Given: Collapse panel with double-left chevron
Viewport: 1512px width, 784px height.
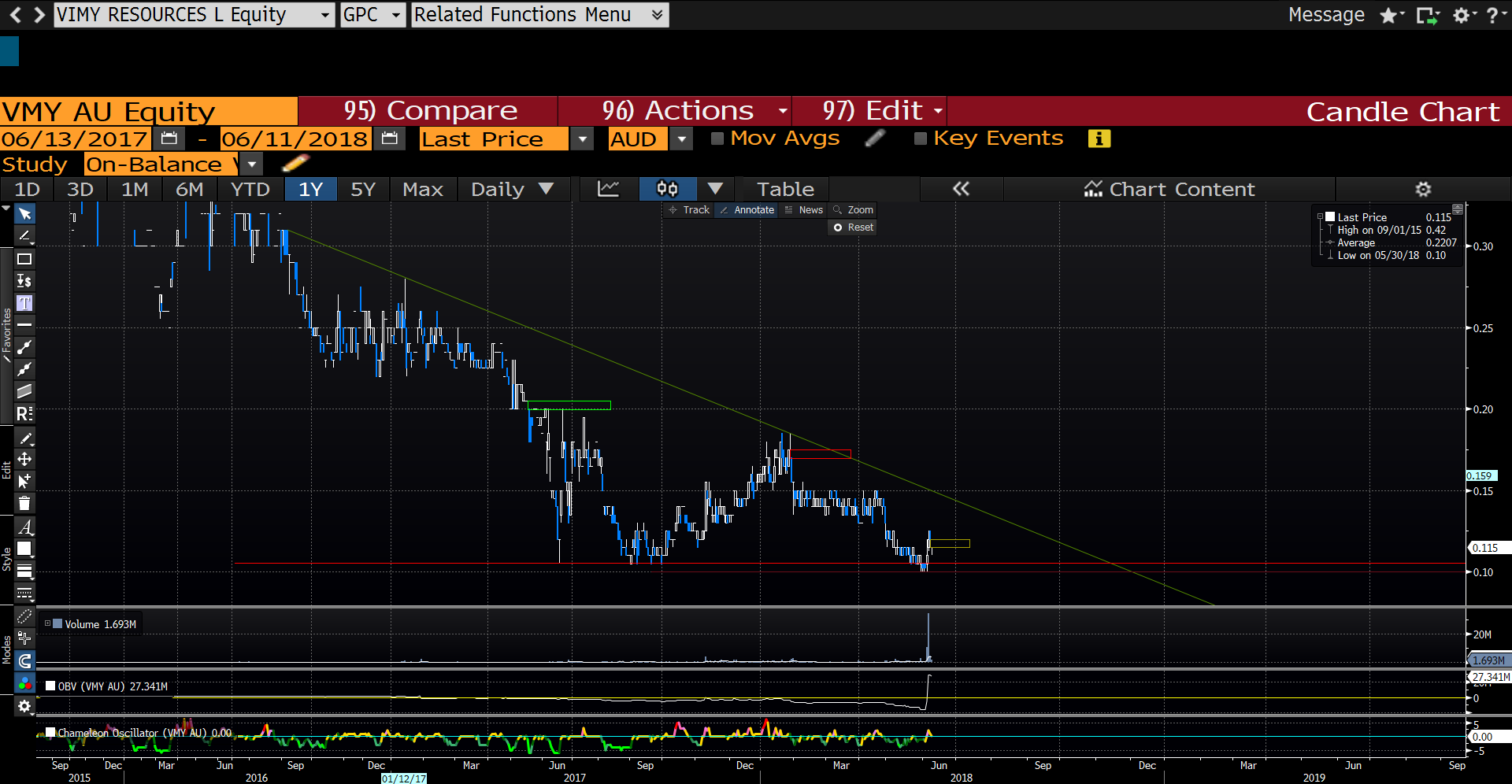Looking at the screenshot, I should click(961, 189).
